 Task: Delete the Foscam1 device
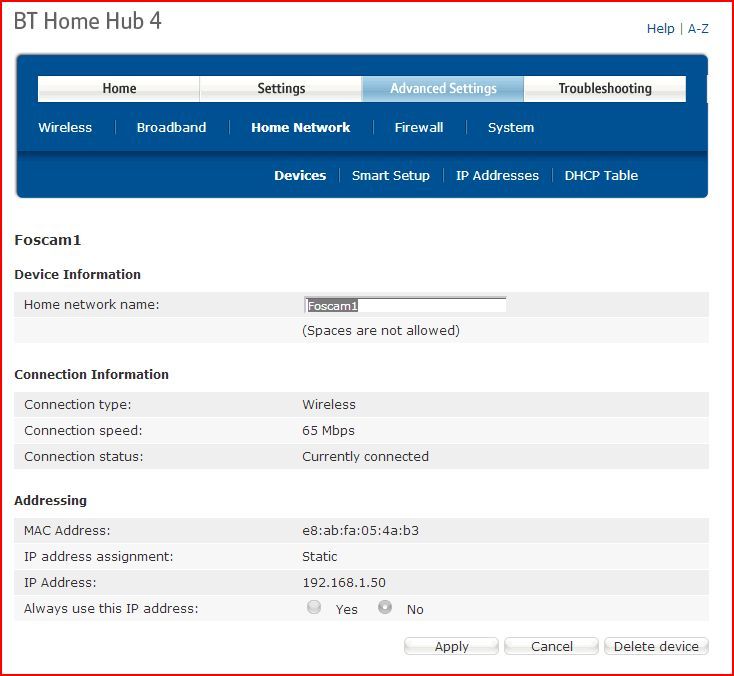[656, 647]
